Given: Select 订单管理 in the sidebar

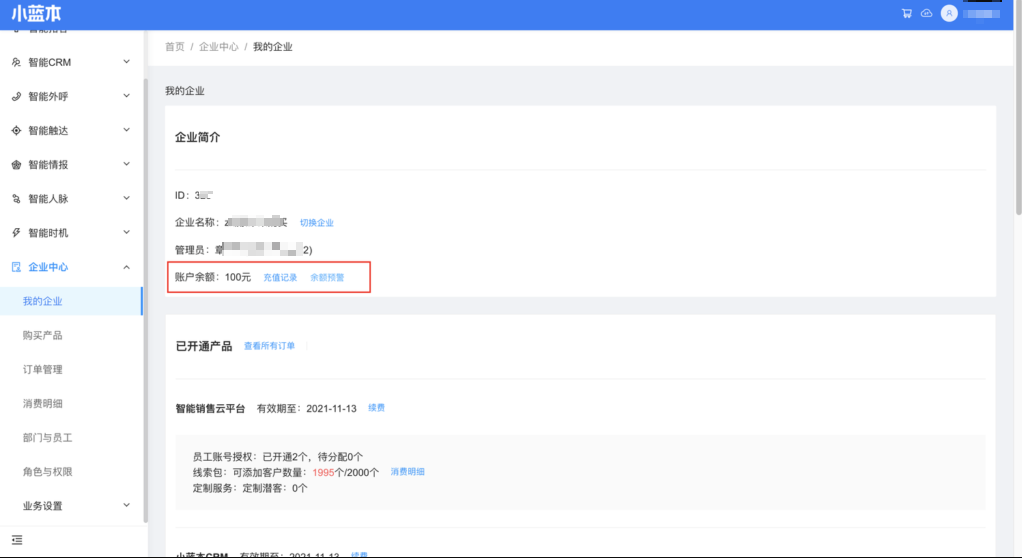Looking at the screenshot, I should [x=43, y=370].
